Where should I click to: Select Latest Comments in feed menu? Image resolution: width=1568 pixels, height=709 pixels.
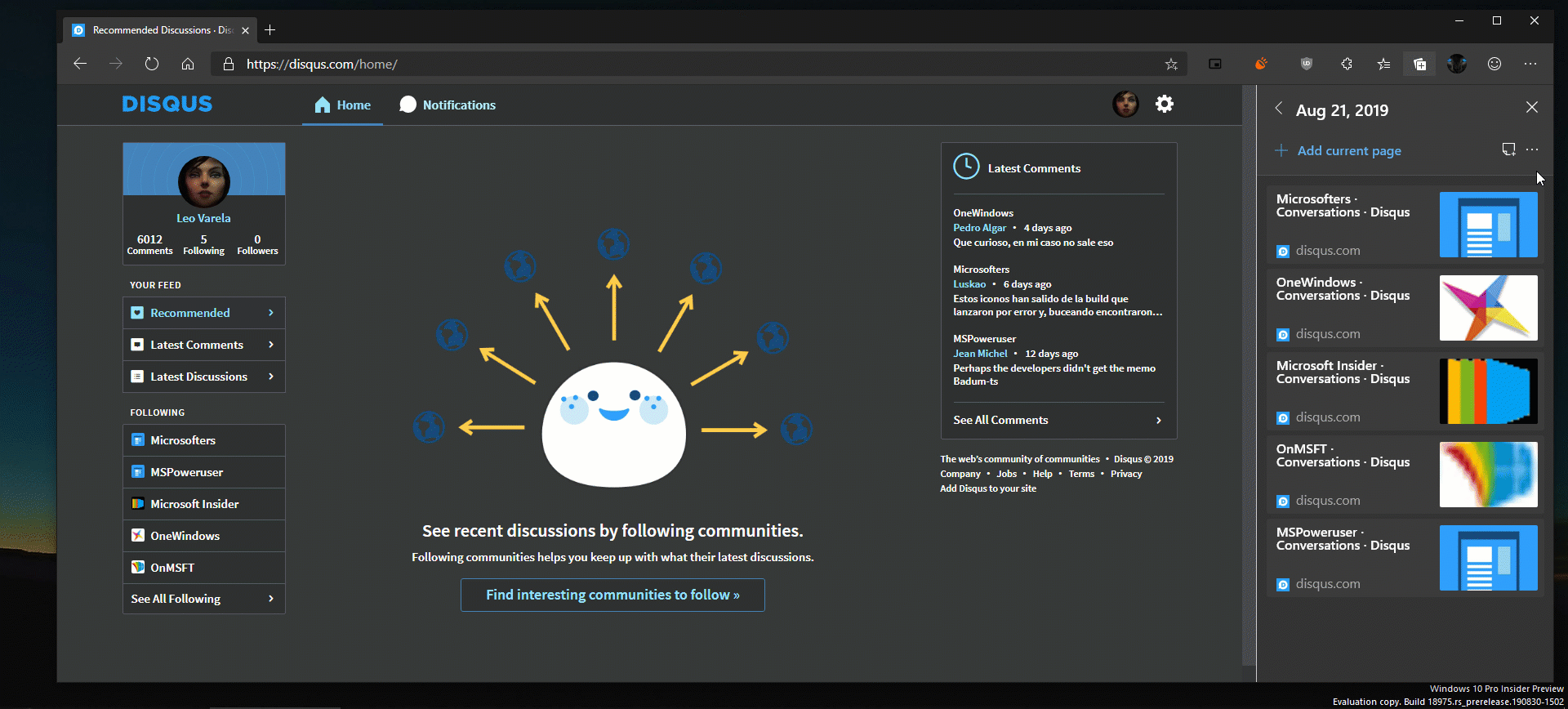point(204,345)
